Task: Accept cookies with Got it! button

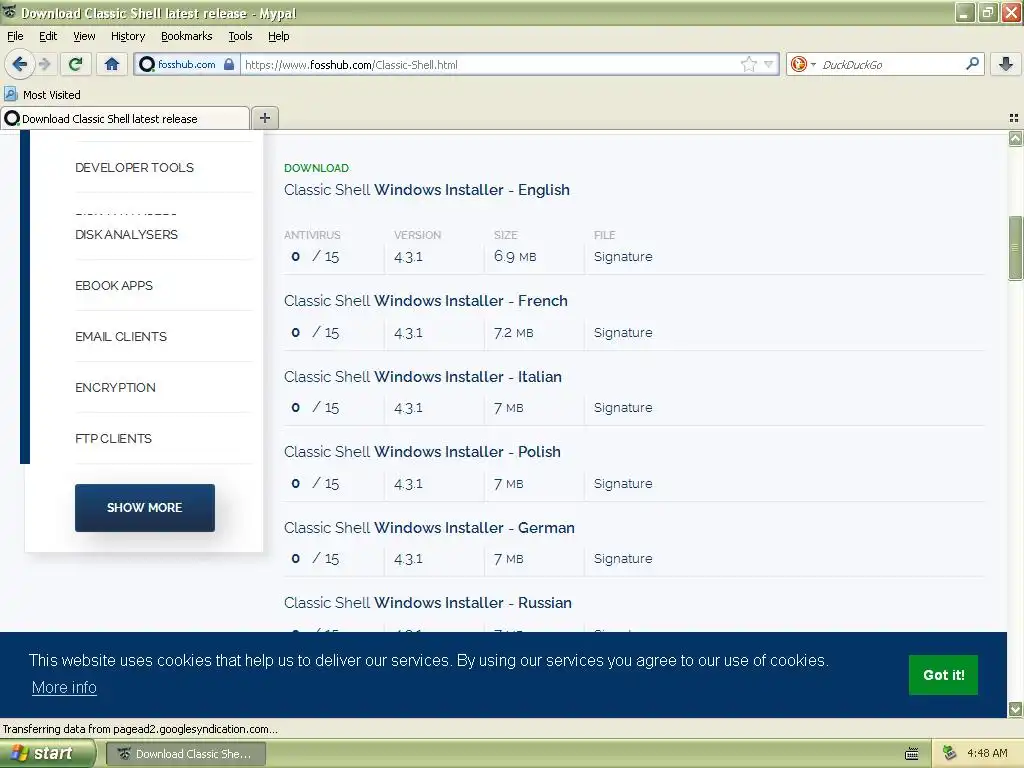Action: click(x=943, y=675)
